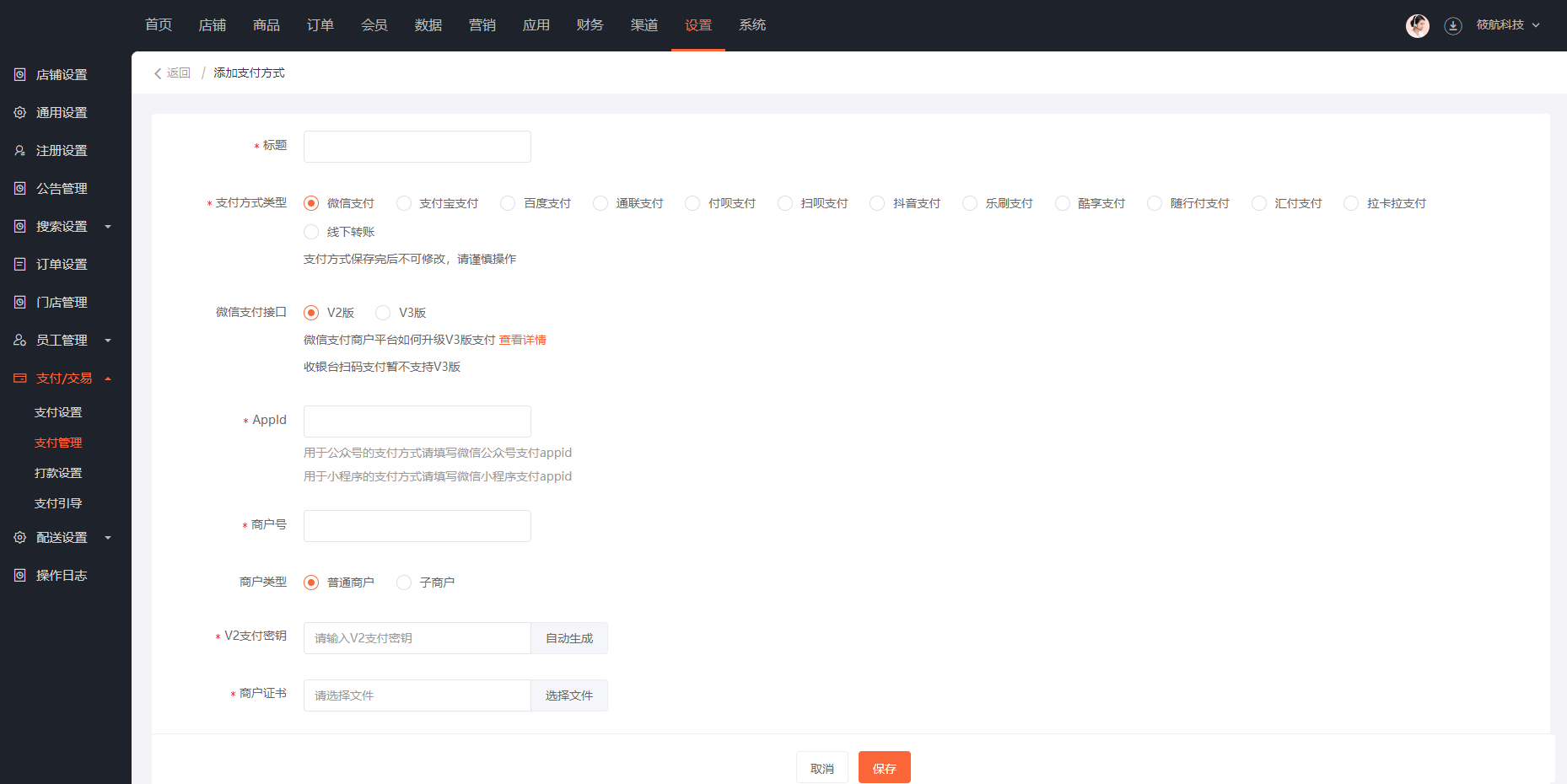
Task: Click 选择文件 for merchant certificate
Action: [x=569, y=695]
